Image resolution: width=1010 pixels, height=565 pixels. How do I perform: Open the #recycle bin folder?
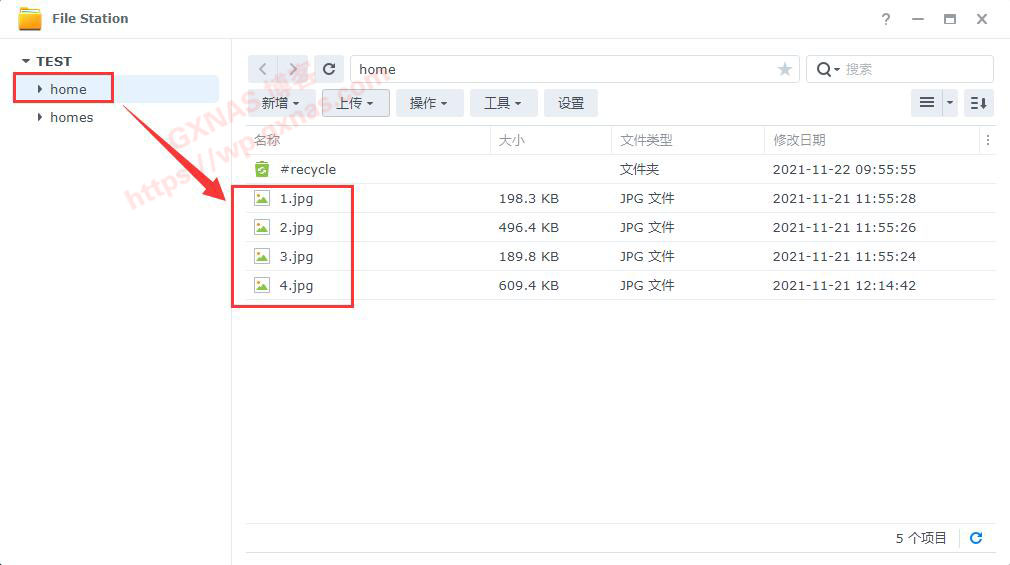click(x=308, y=169)
